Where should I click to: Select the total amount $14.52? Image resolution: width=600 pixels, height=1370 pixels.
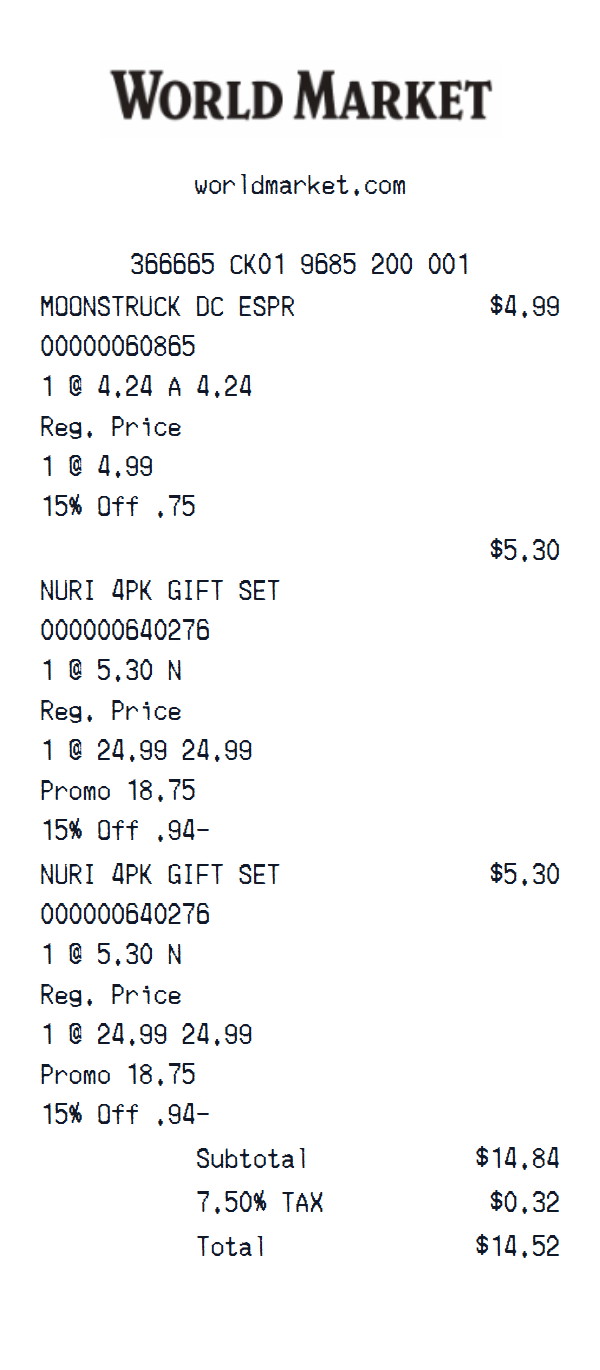tap(517, 1246)
